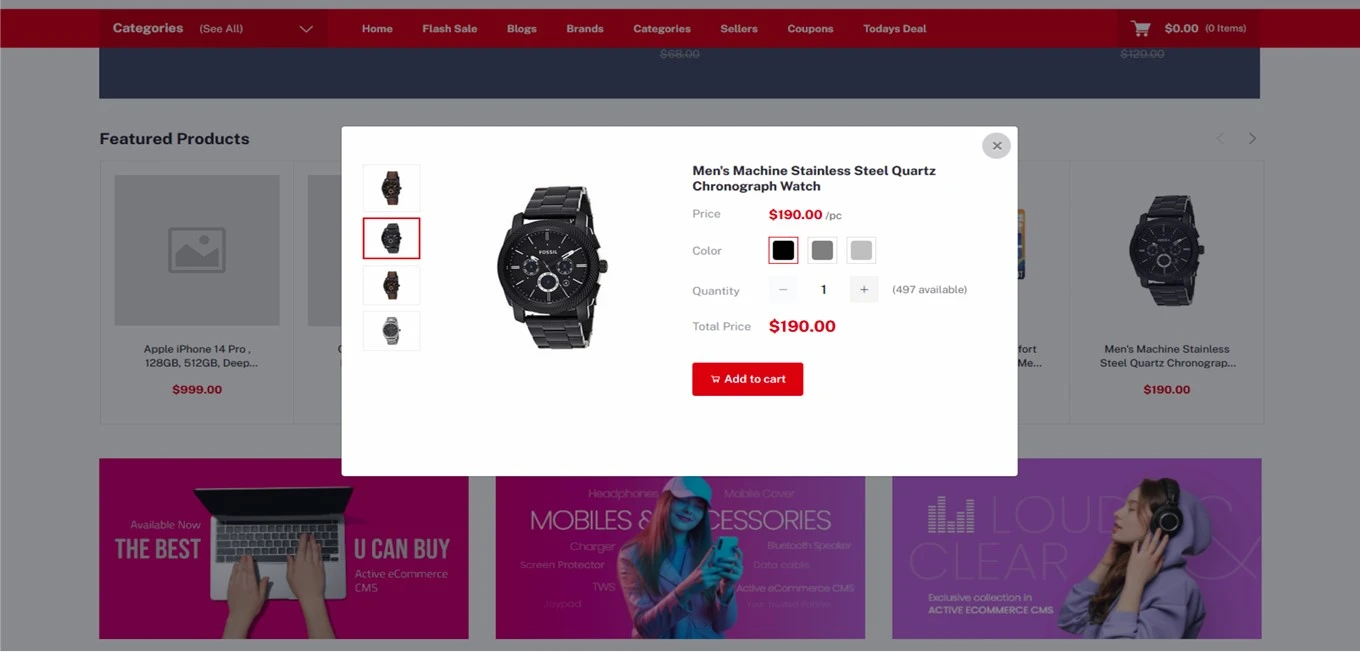Expand the Categories dropdown chevron
1360x652 pixels.
click(x=306, y=29)
